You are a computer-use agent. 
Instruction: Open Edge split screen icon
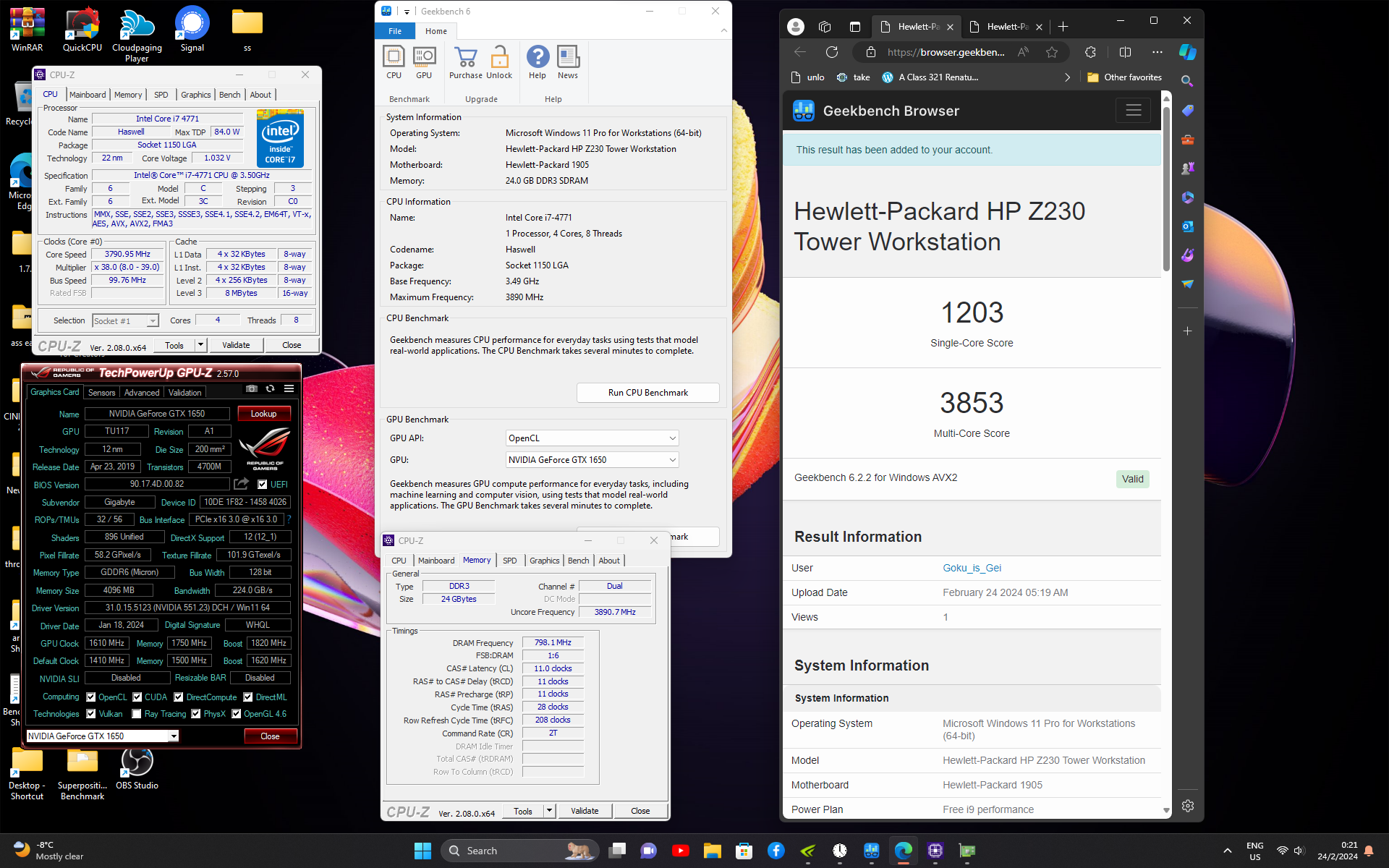tap(1125, 52)
